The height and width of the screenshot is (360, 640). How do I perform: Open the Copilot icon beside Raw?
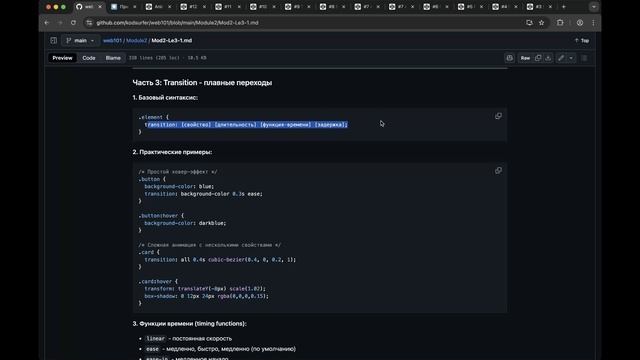(509, 58)
